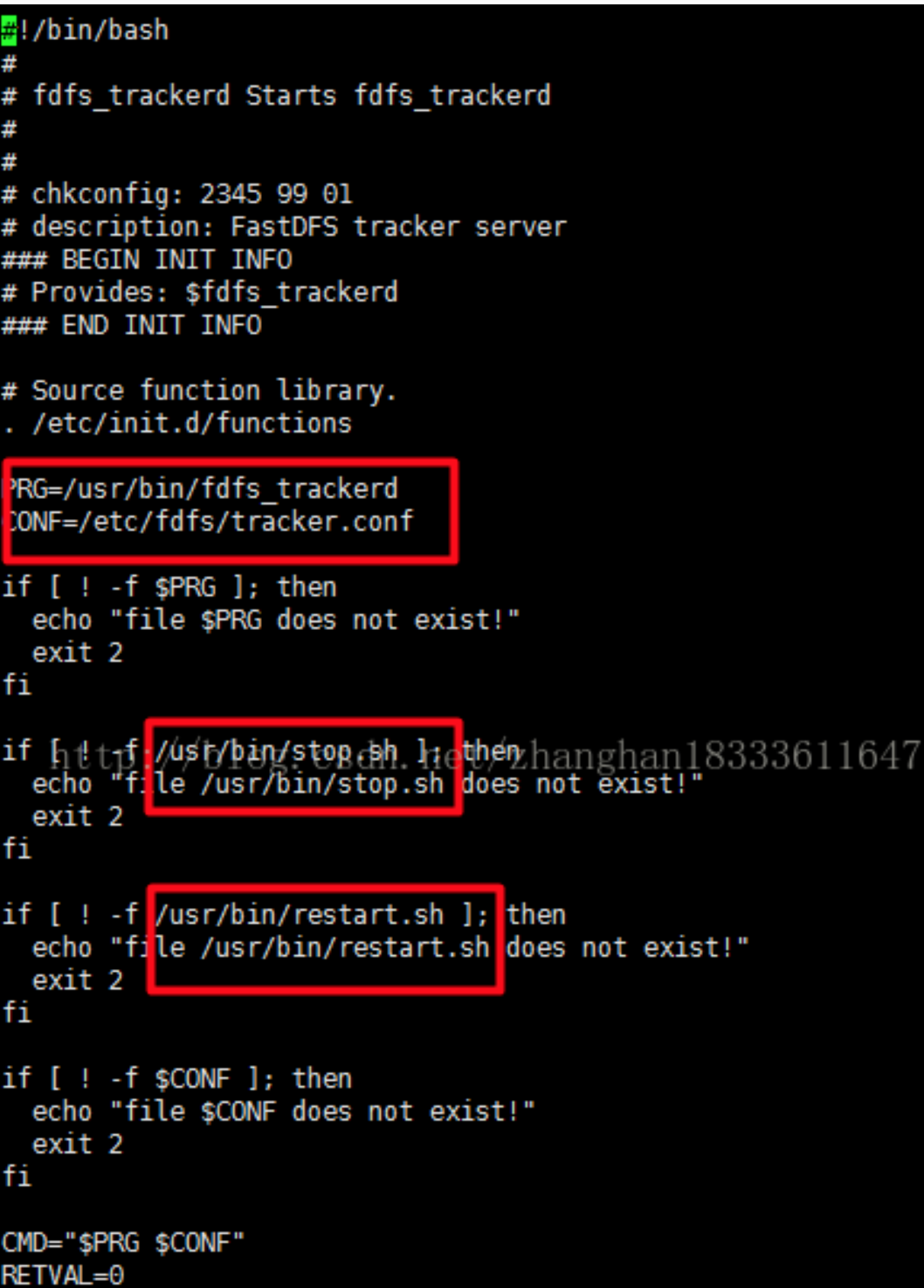Click the green cursor on the shebang line
The width and height of the screenshot is (924, 1288).
click(9, 31)
